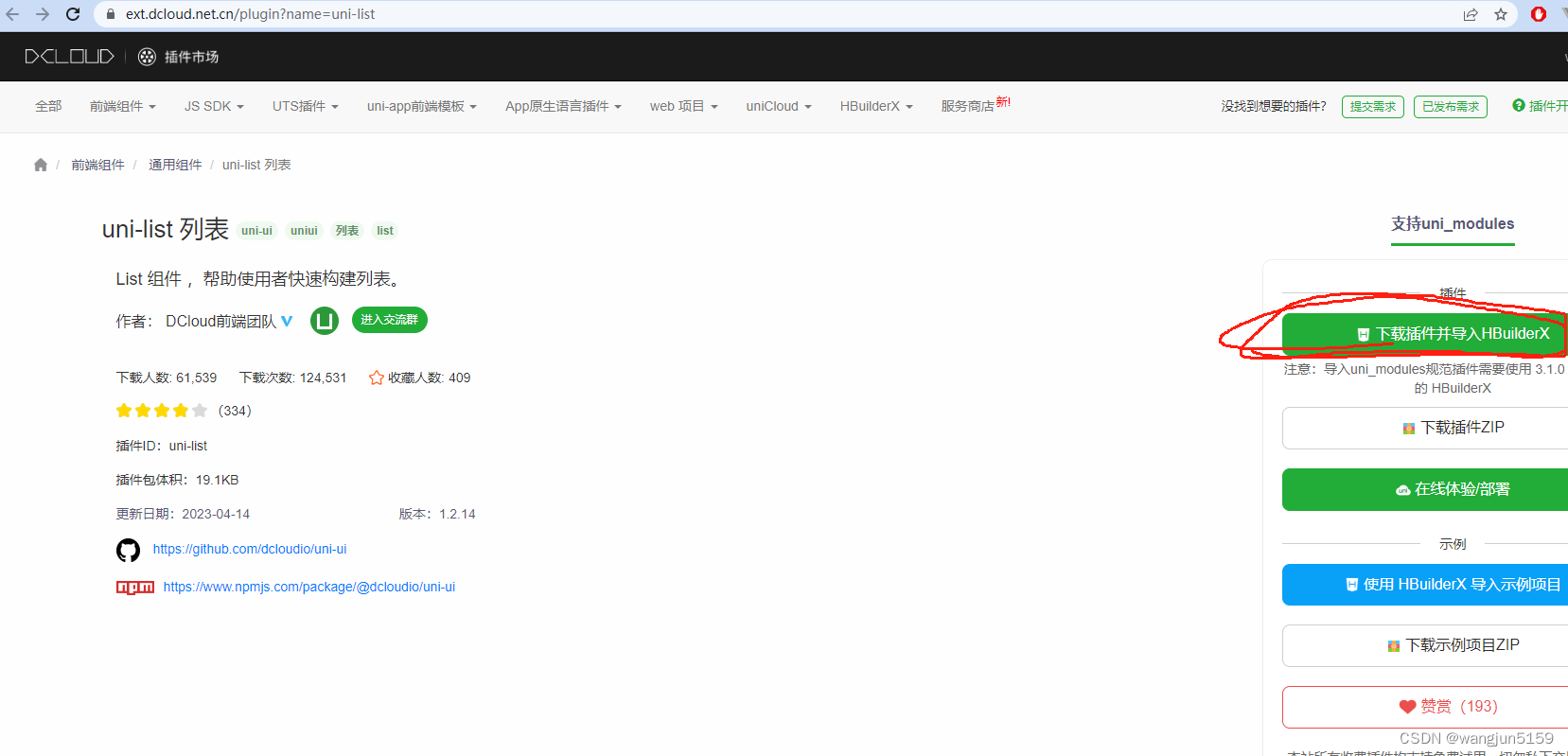Click the browser address bar URL

251,14
